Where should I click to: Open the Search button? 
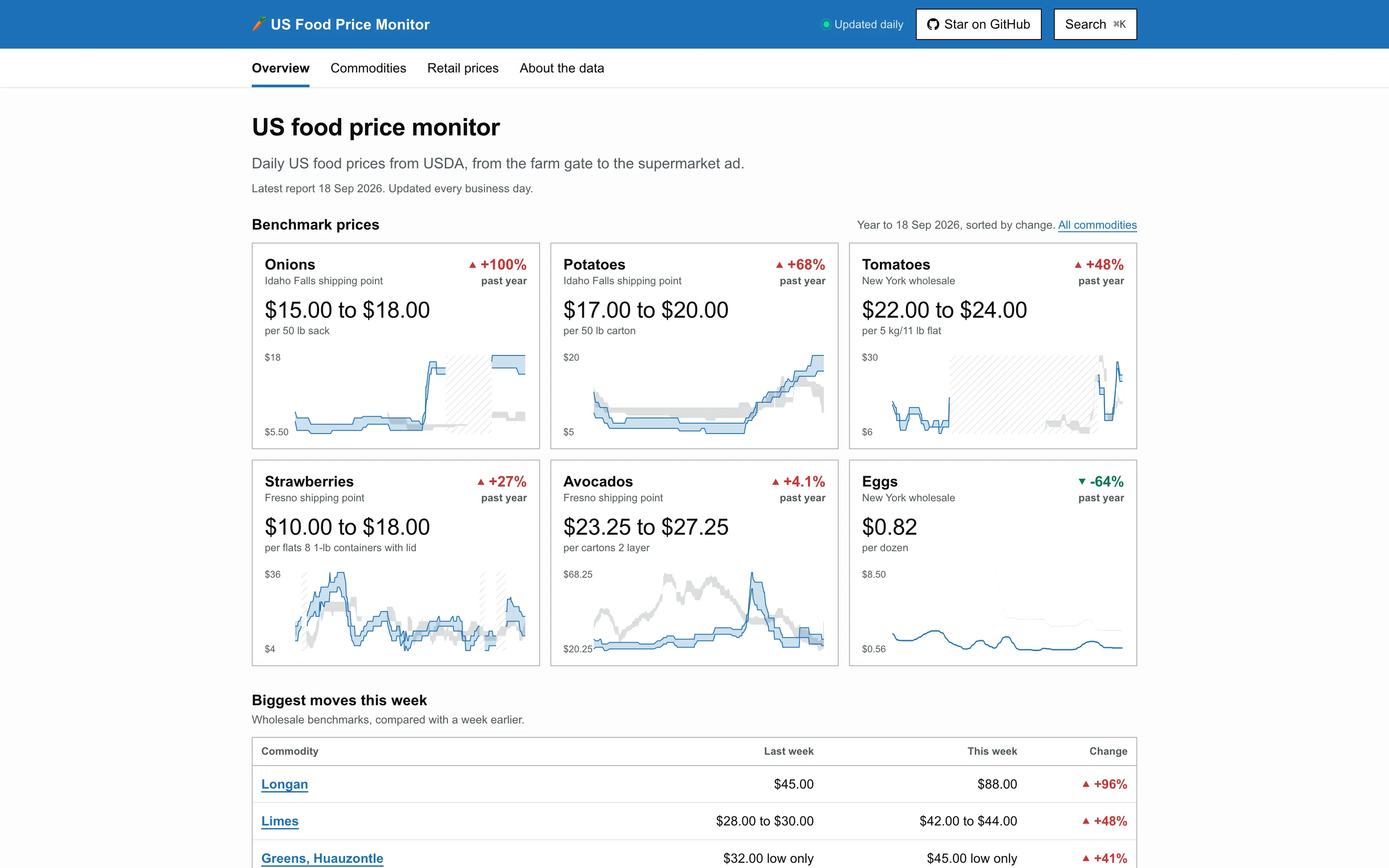click(1095, 24)
